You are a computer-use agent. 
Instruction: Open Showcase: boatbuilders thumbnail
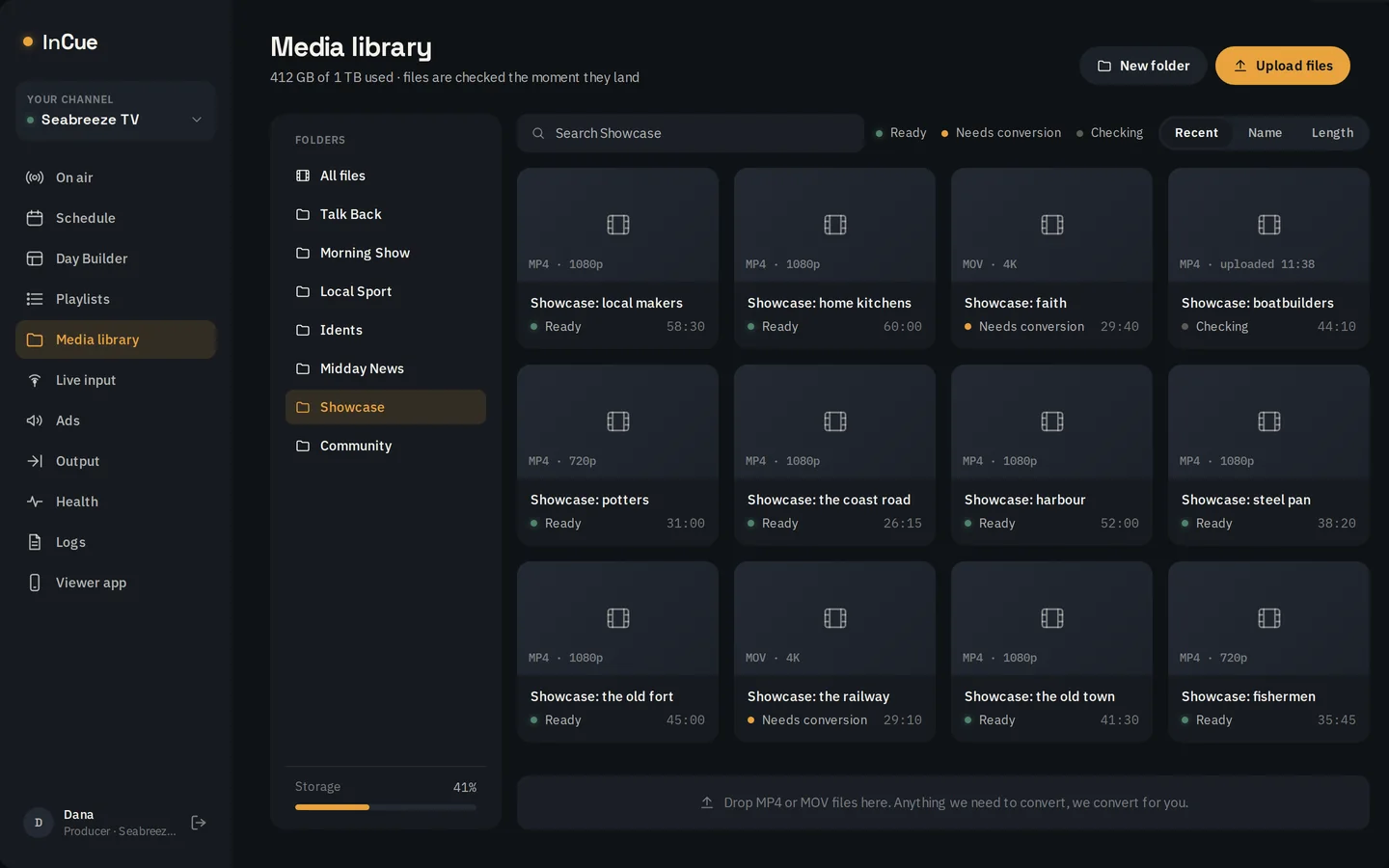point(1268,225)
